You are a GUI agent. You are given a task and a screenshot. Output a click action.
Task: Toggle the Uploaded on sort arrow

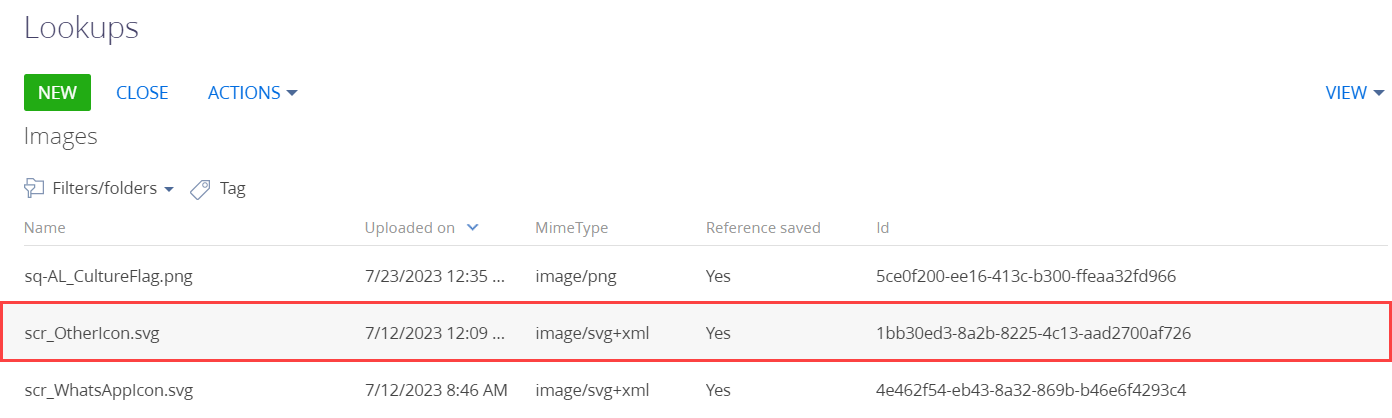(x=473, y=228)
